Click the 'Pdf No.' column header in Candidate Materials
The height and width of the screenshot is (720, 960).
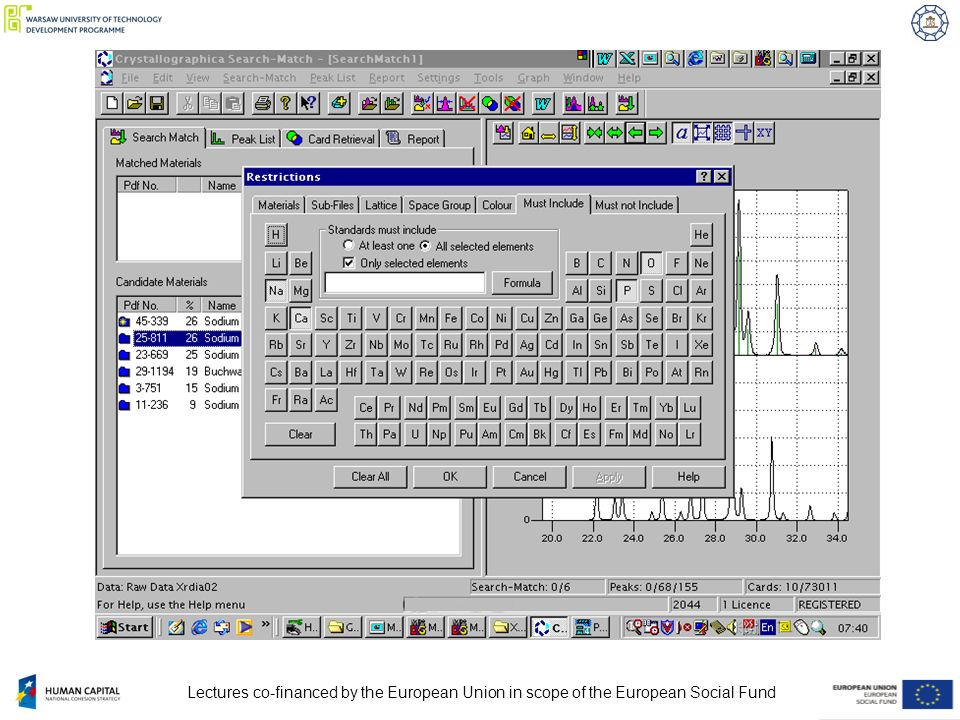point(147,305)
